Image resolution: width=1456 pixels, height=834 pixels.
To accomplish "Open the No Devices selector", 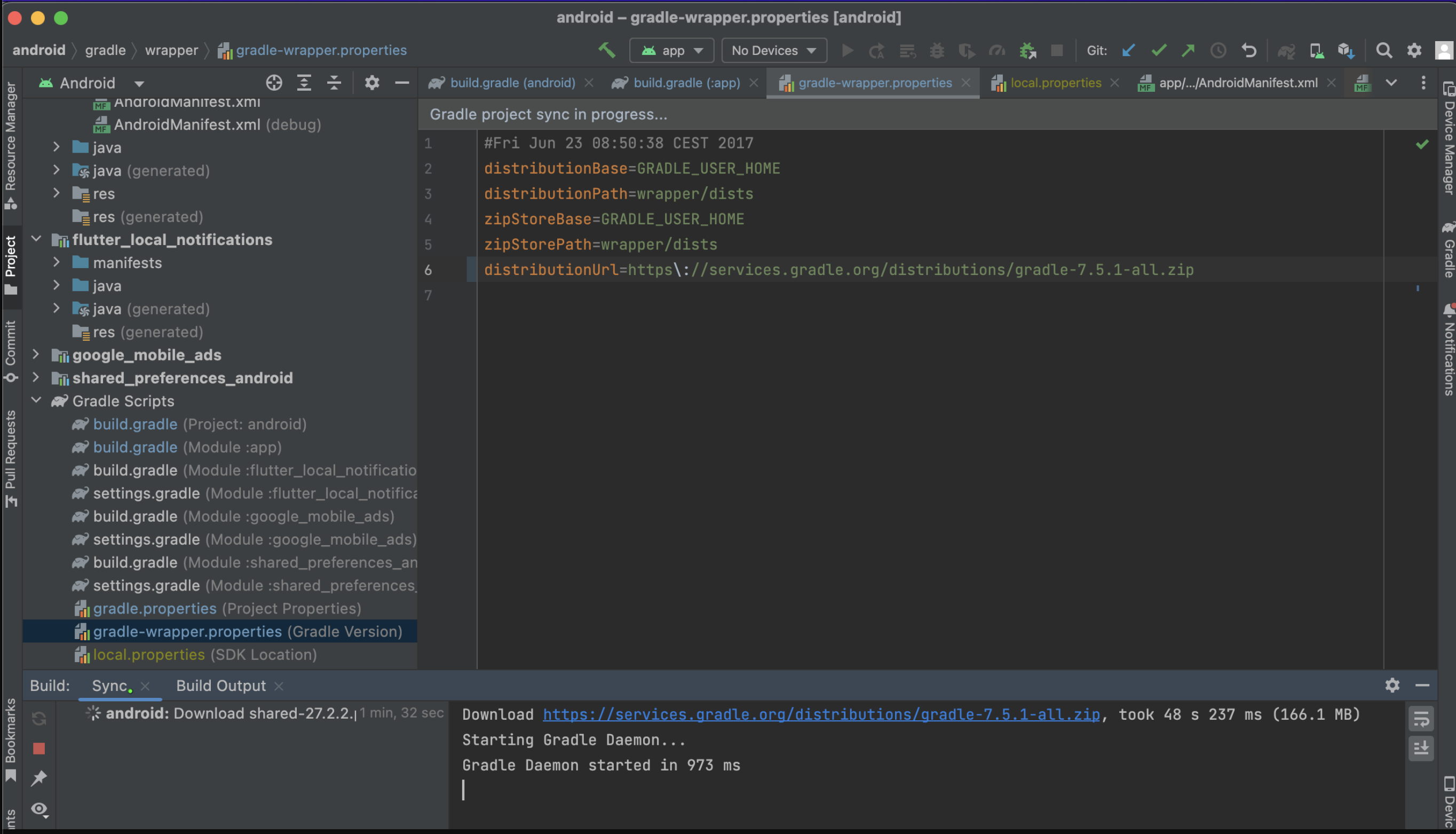I will 773,50.
